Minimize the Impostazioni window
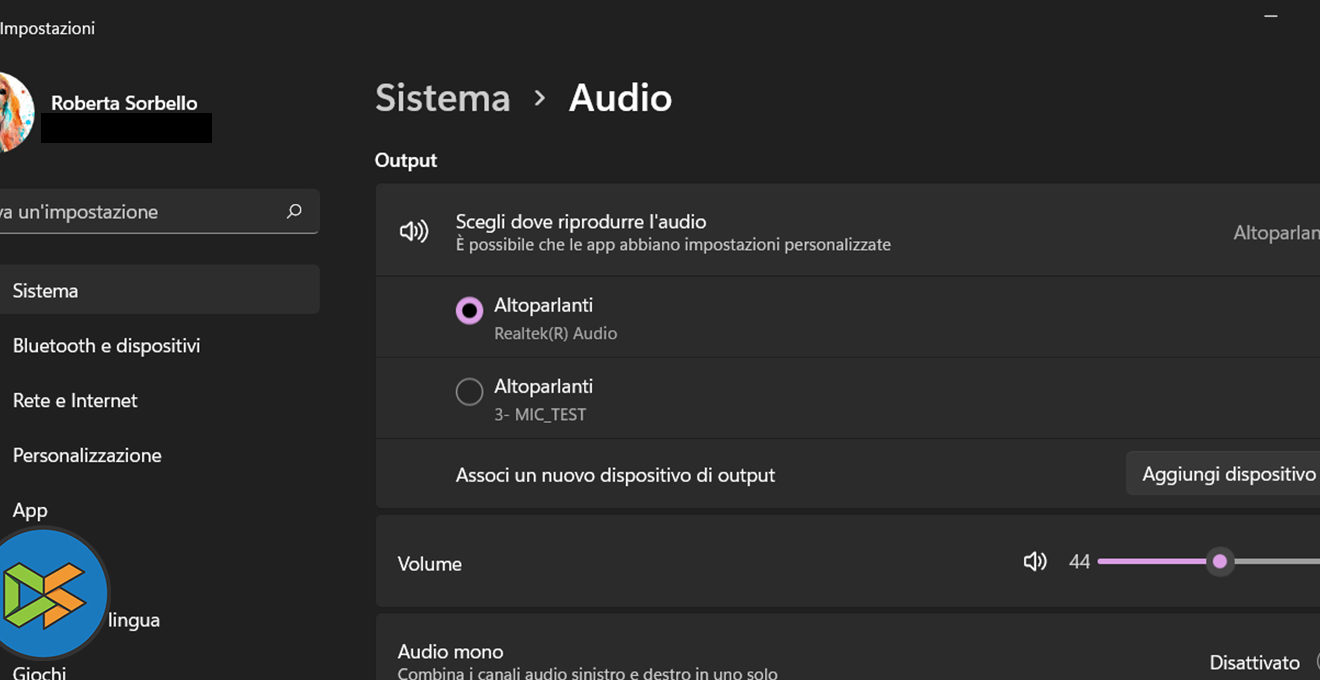 [1271, 17]
